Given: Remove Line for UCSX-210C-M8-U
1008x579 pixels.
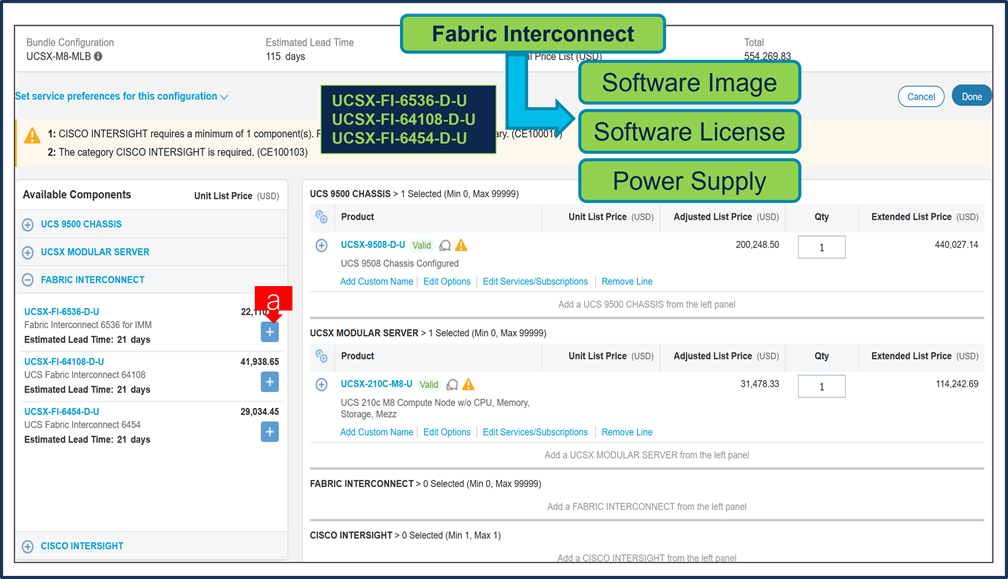Looking at the screenshot, I should click(627, 432).
